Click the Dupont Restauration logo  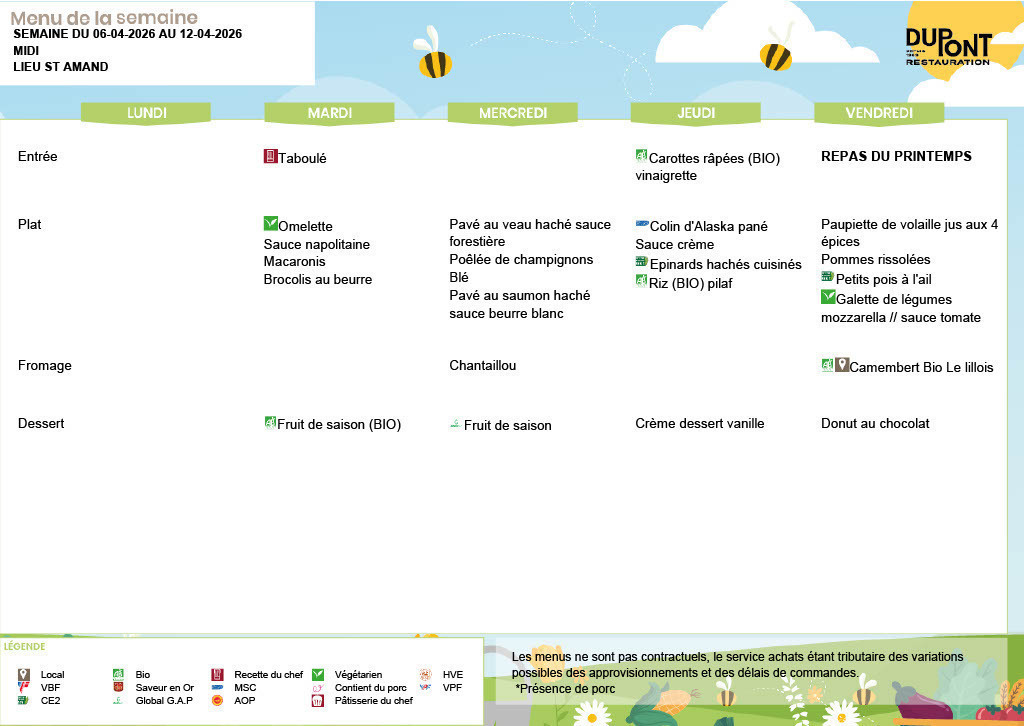pyautogui.click(x=947, y=48)
